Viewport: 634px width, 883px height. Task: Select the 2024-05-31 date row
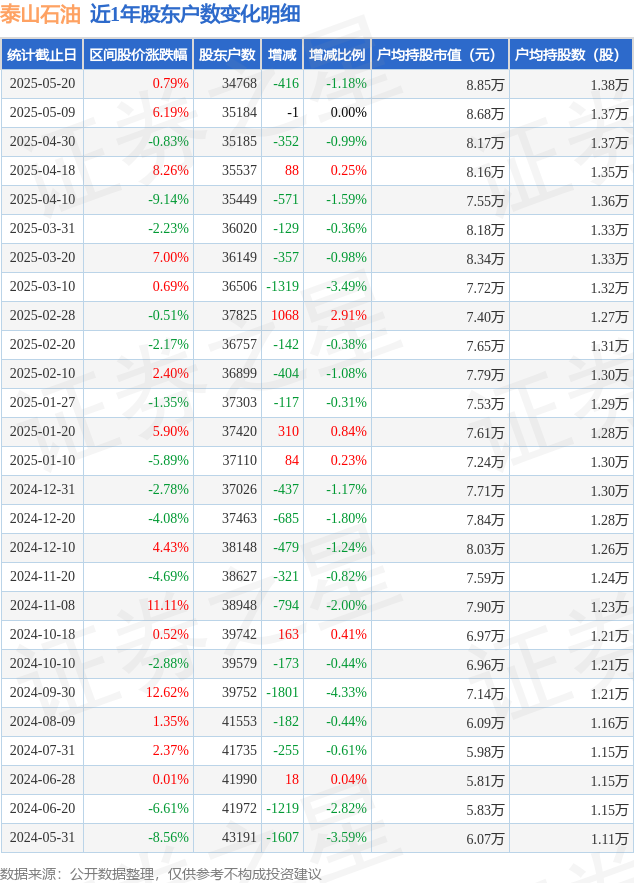pyautogui.click(x=42, y=838)
